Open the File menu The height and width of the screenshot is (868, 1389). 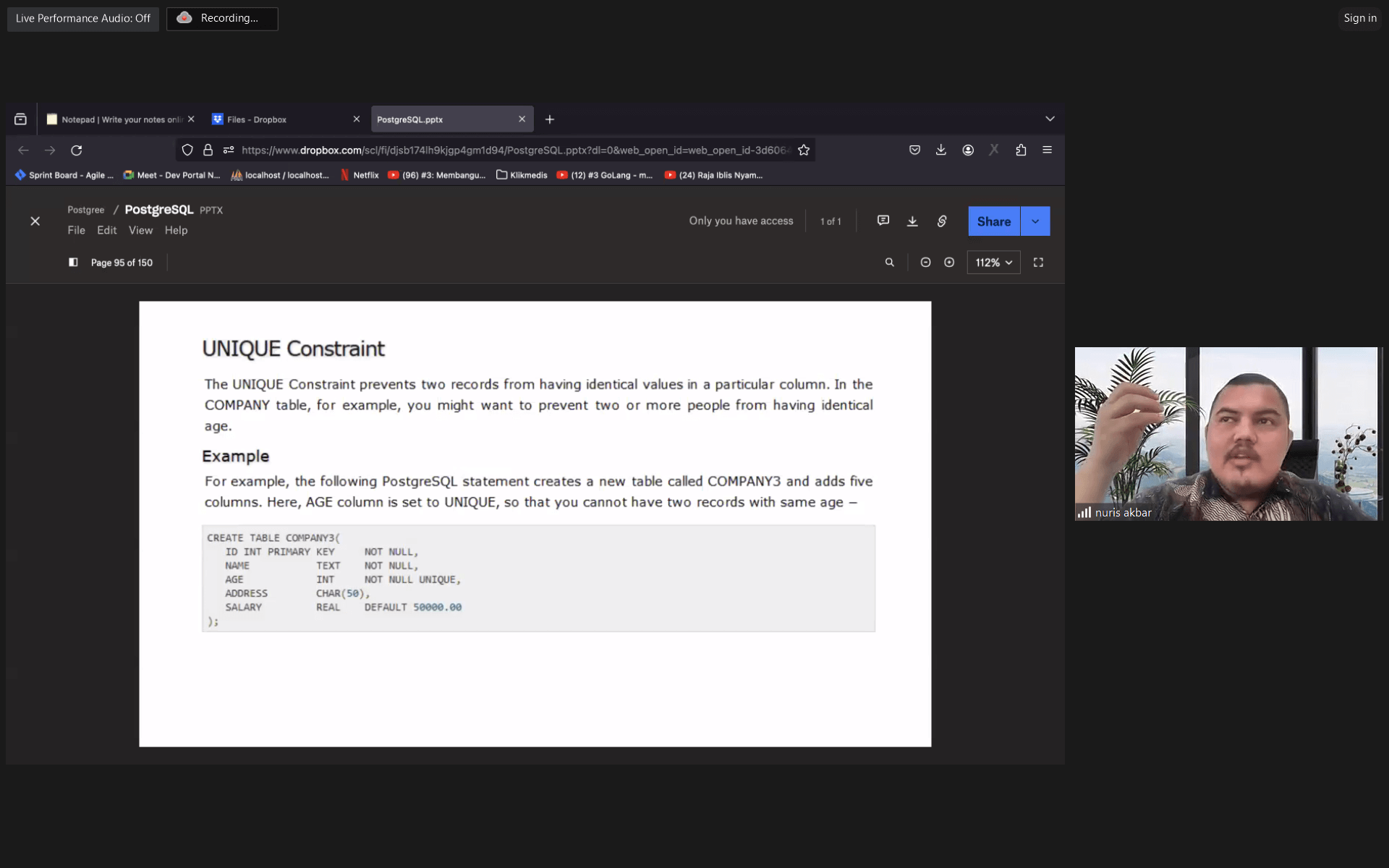point(76,230)
